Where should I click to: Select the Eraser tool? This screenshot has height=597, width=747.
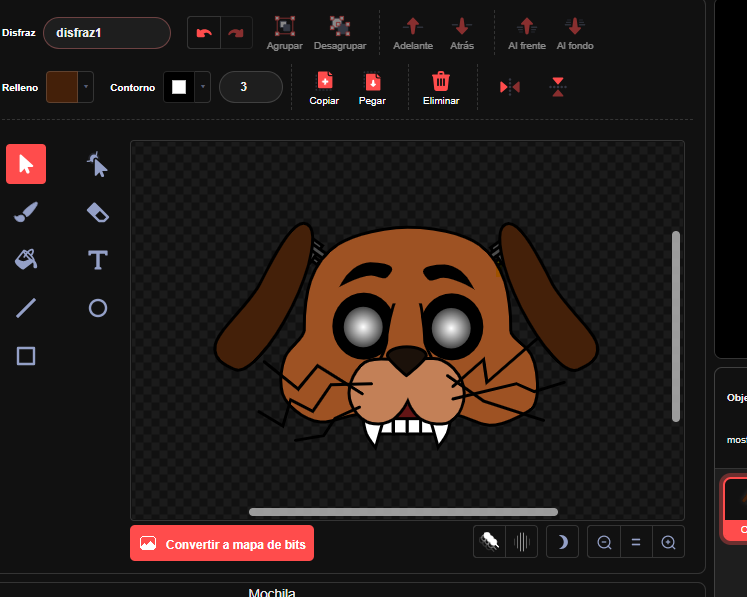(x=98, y=212)
